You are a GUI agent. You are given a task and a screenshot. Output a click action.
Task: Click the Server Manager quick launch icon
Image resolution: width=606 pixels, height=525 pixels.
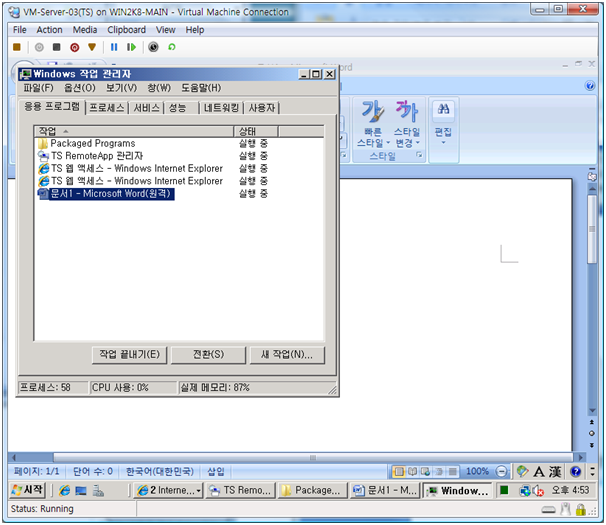pyautogui.click(x=98, y=491)
